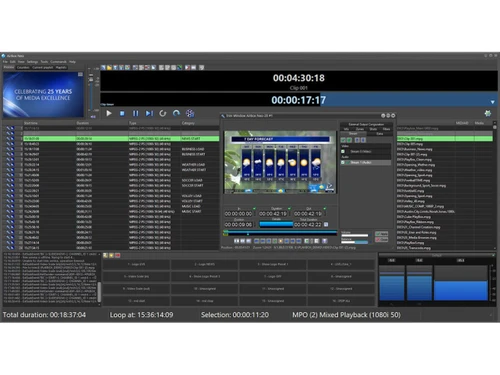The height and width of the screenshot is (375, 500).
Task: Click 'MPO (2) Mixed Playback (1080i 50)' status text
Action: (346, 315)
